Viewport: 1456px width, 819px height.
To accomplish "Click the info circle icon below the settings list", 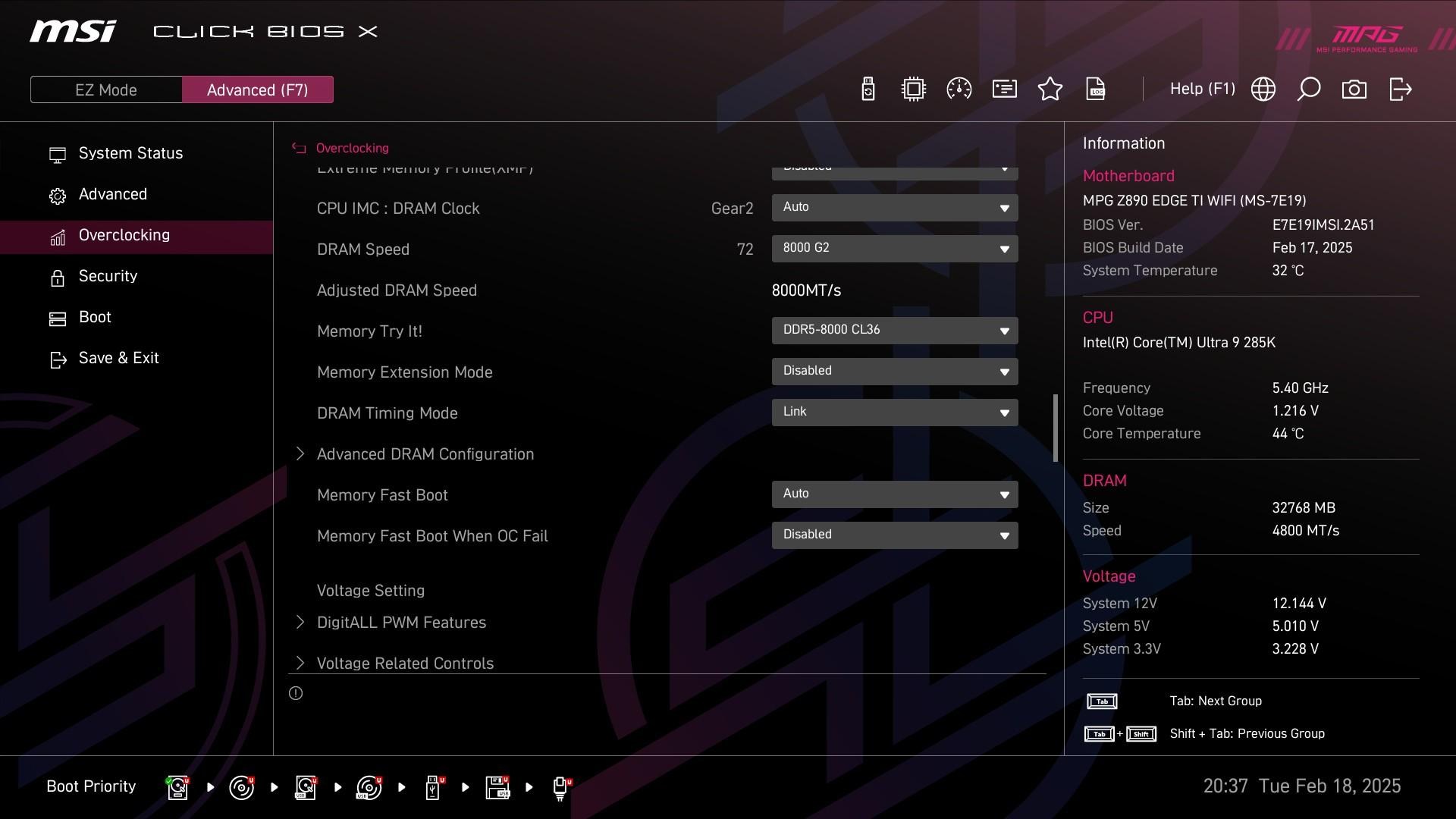I will (296, 693).
